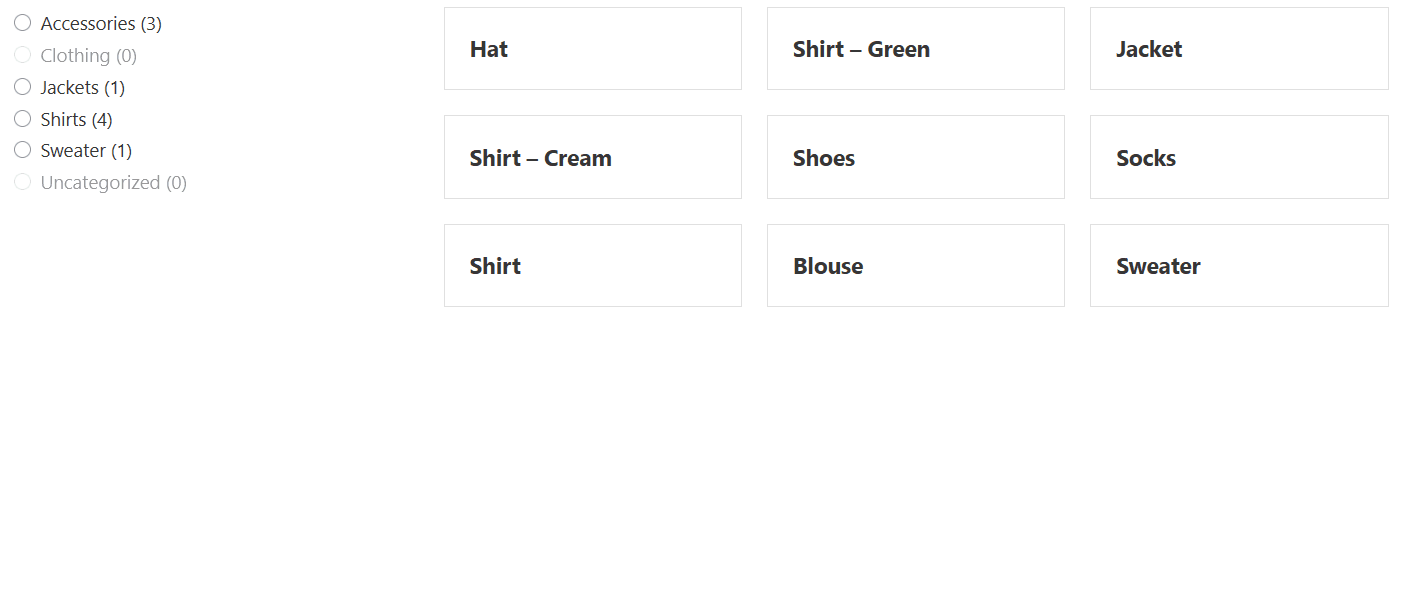Open the Shirt – Cream product card
The height and width of the screenshot is (612, 1420).
[592, 157]
